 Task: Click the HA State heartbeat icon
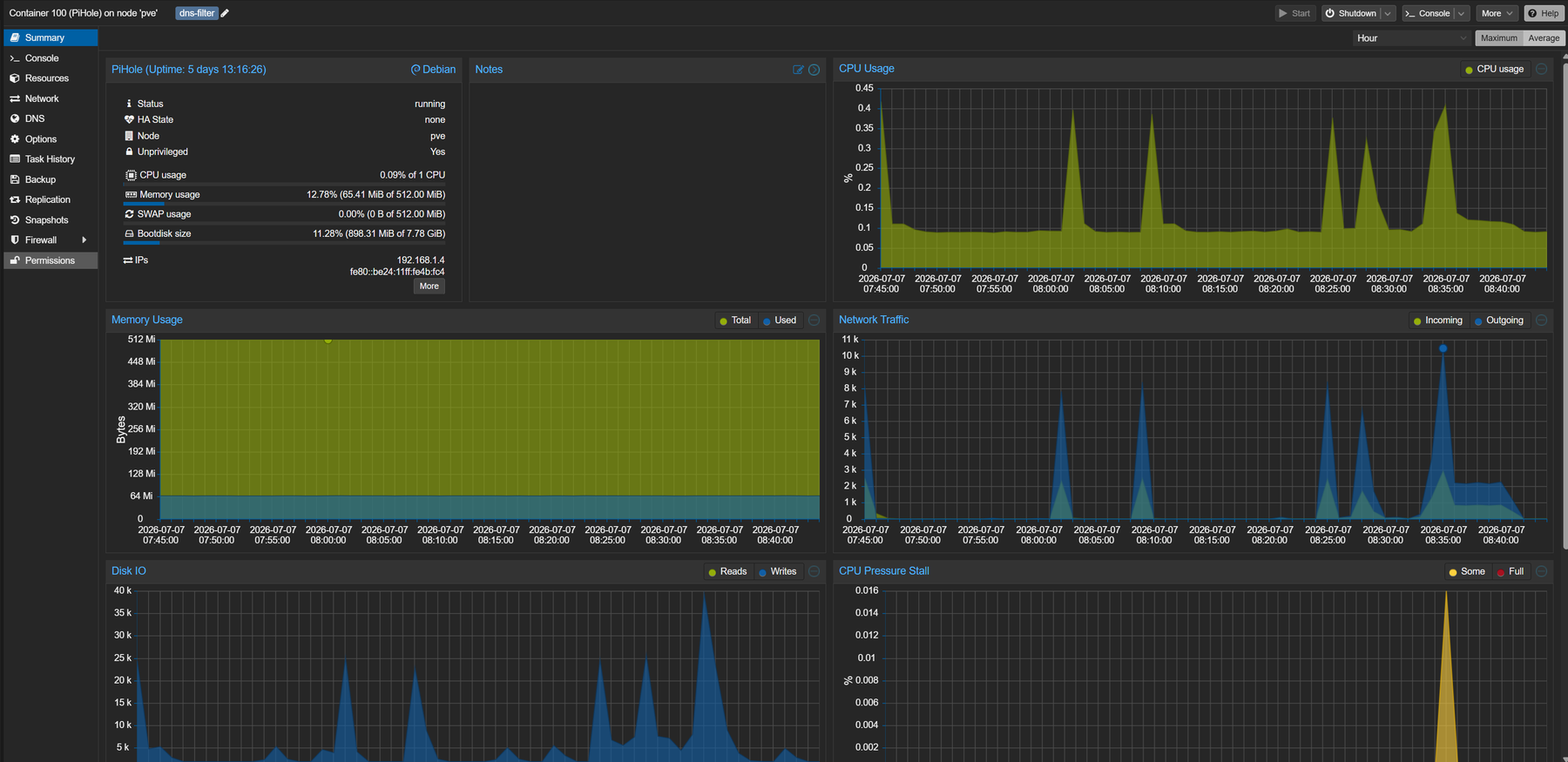(x=129, y=119)
